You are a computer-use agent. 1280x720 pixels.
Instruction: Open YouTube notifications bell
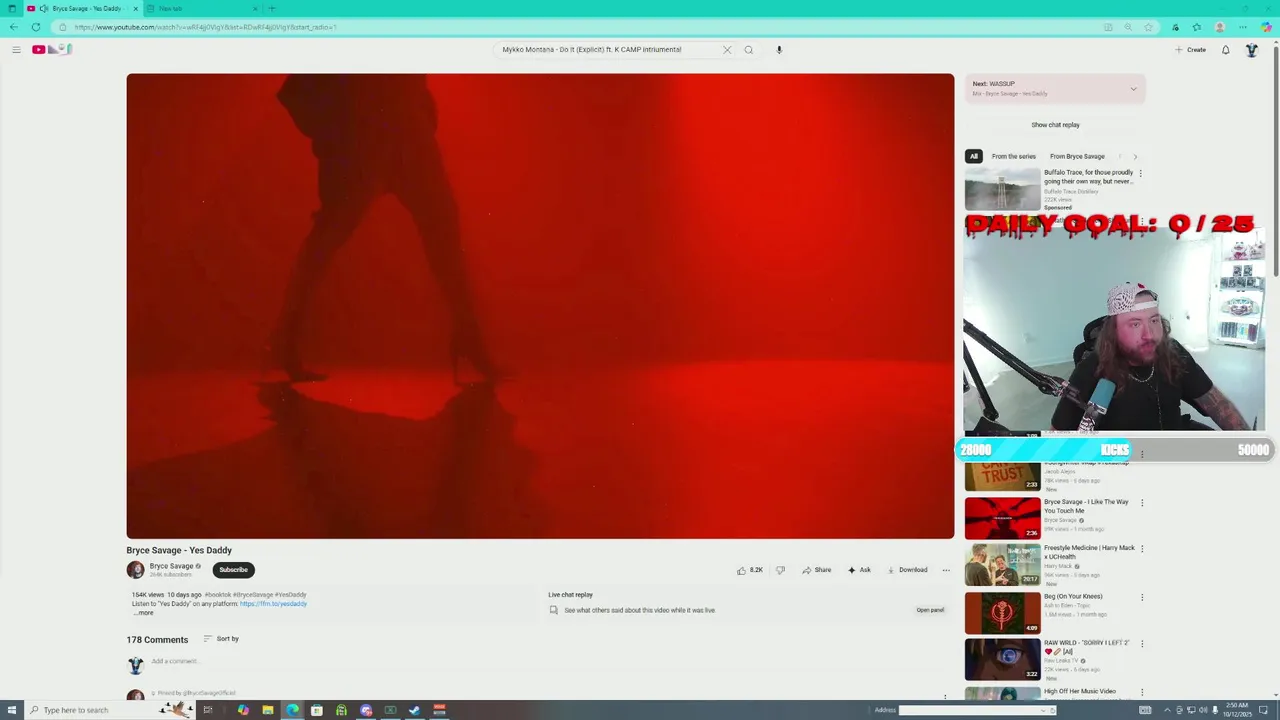tap(1225, 49)
